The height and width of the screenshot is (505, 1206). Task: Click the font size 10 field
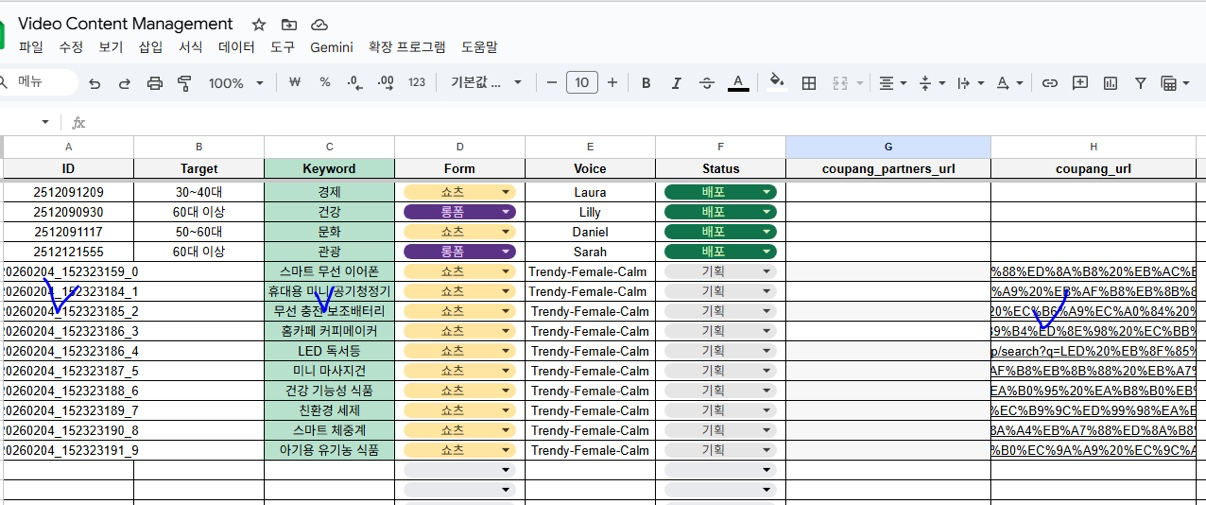tap(582, 83)
